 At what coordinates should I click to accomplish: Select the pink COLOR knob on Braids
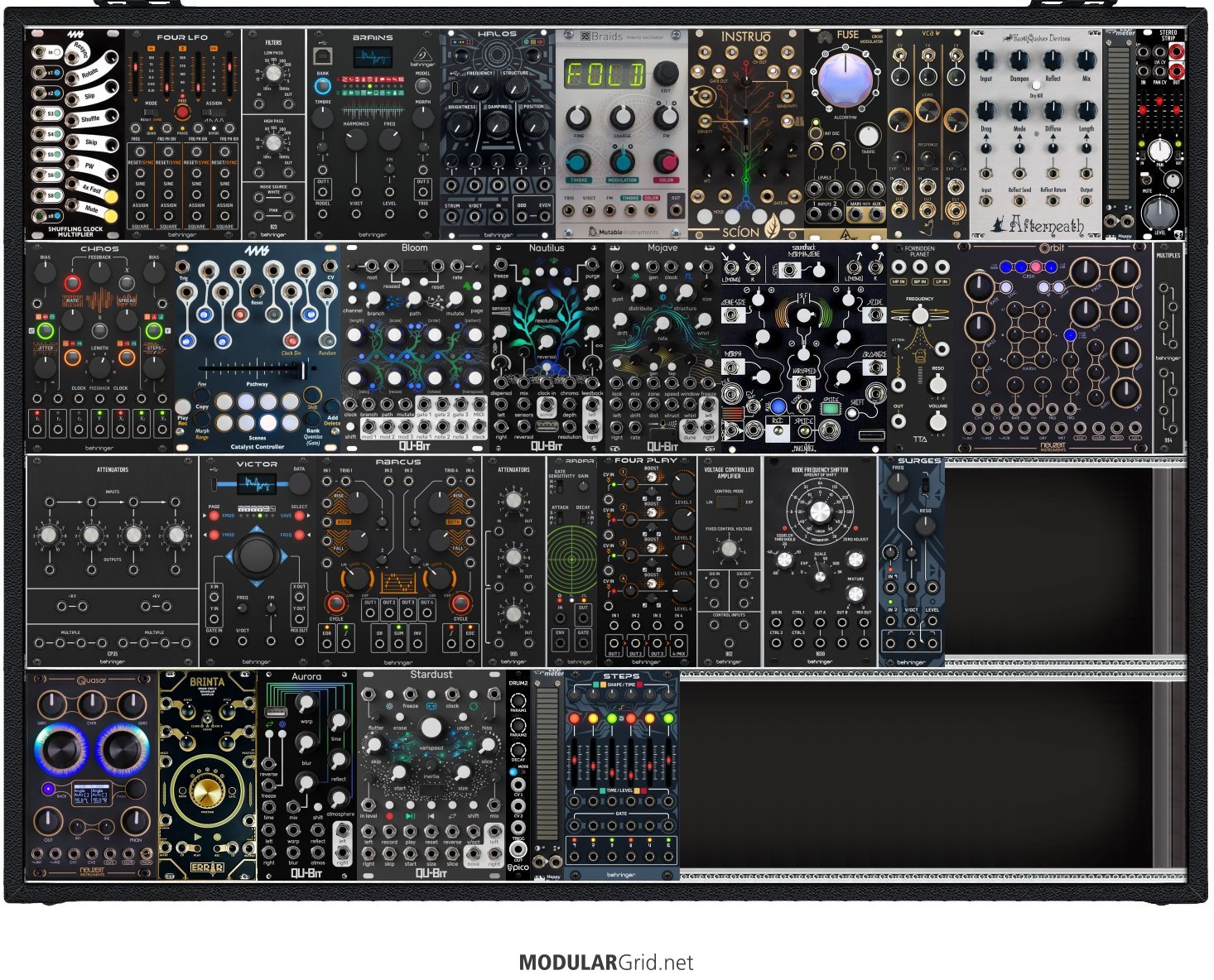pos(666,161)
